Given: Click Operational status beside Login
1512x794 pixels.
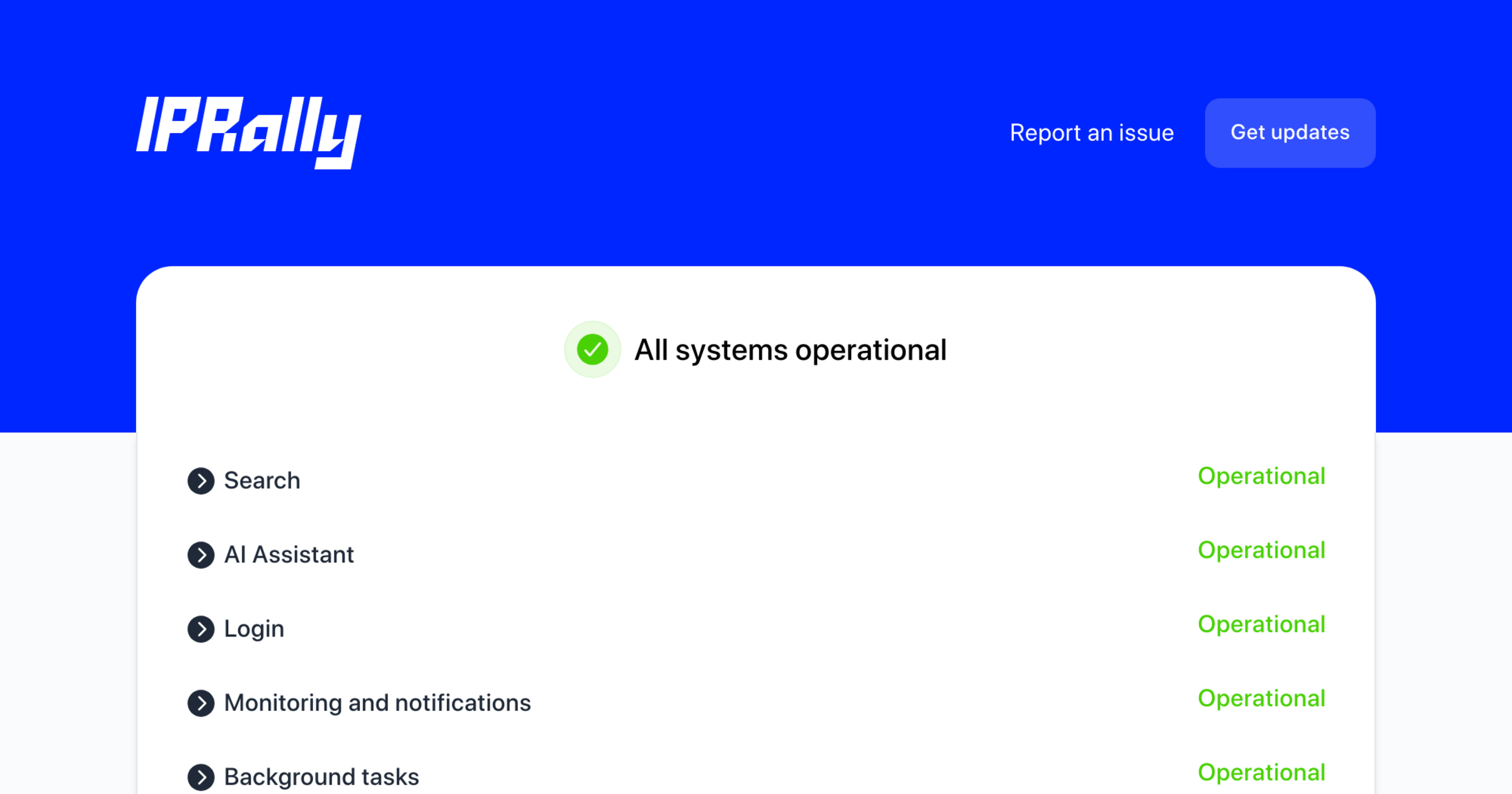Looking at the screenshot, I should point(1261,624).
